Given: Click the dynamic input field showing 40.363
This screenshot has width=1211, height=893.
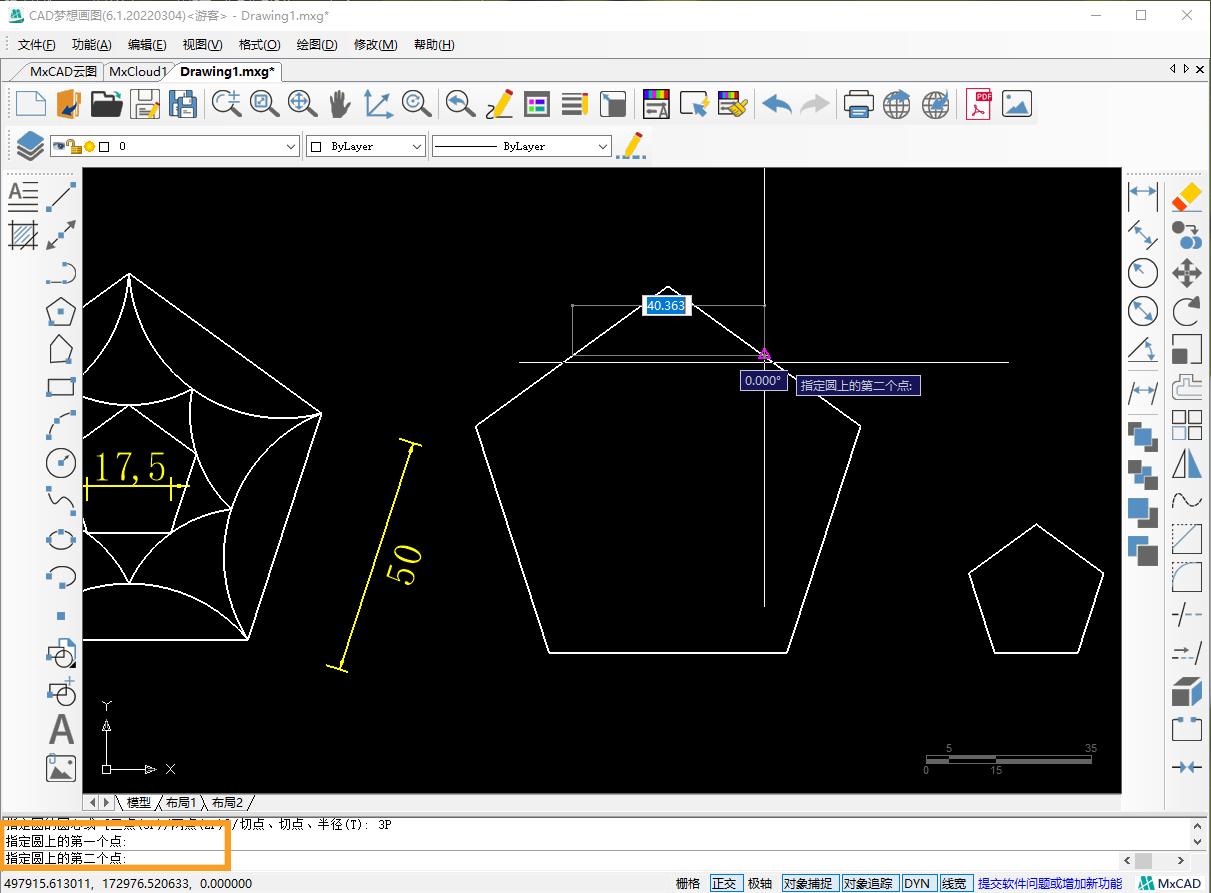Looking at the screenshot, I should click(x=666, y=306).
